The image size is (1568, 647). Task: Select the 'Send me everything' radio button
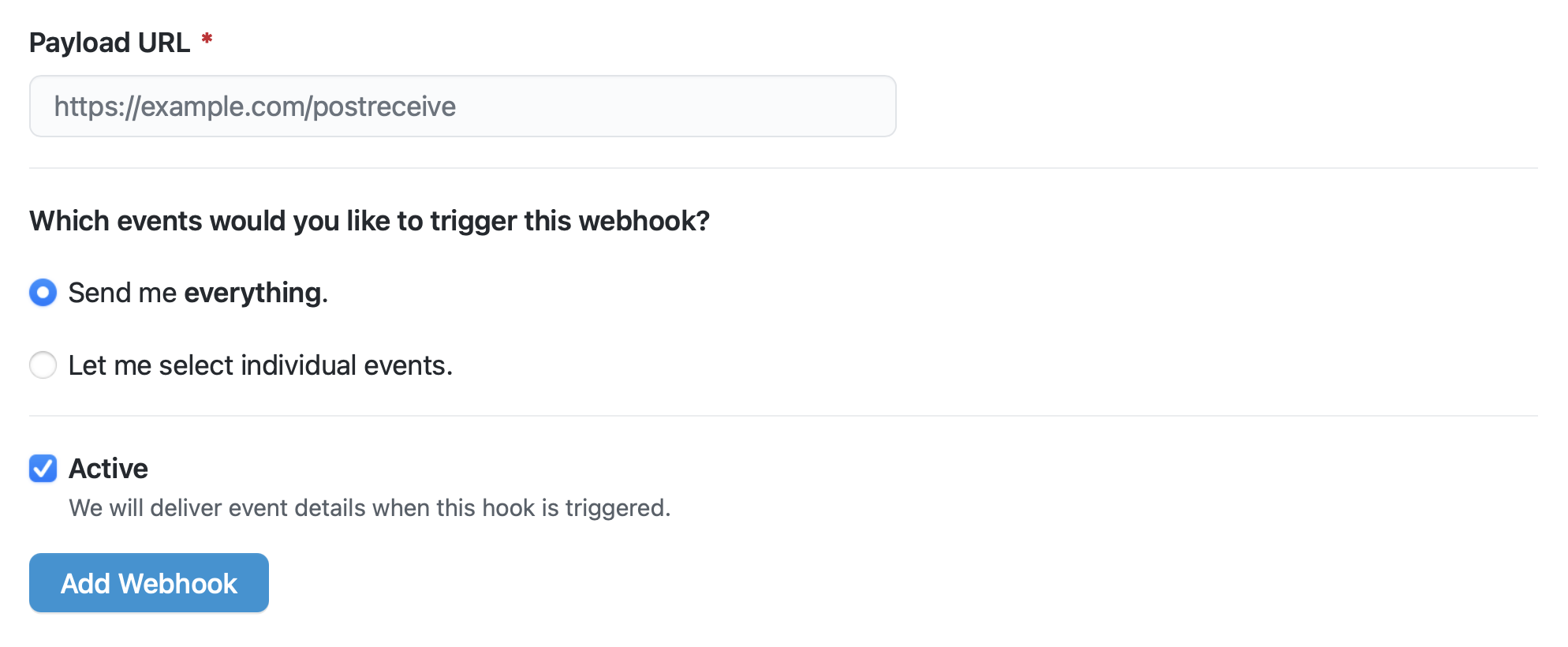point(43,293)
